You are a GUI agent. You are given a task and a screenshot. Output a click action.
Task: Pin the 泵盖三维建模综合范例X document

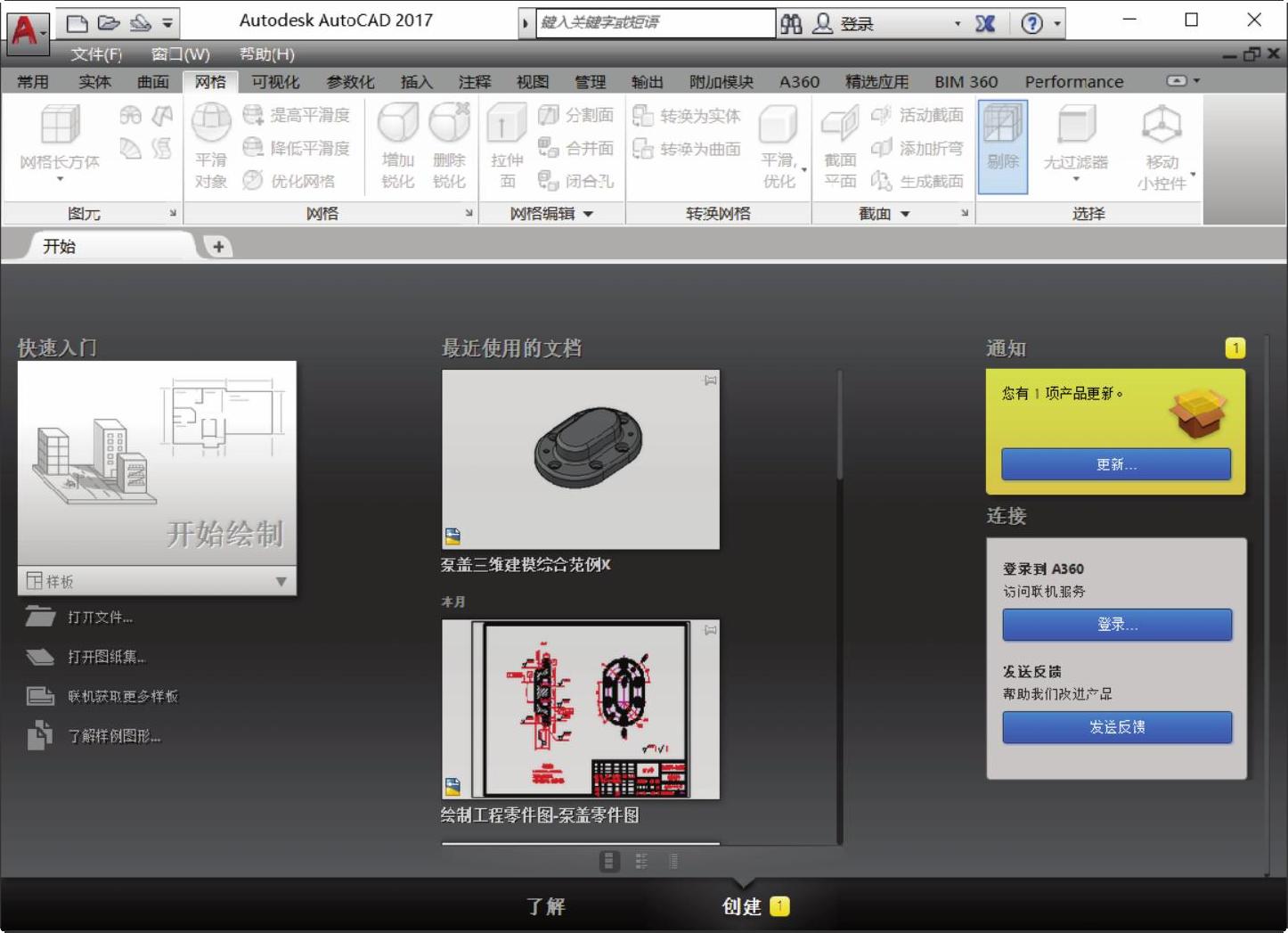[x=710, y=381]
